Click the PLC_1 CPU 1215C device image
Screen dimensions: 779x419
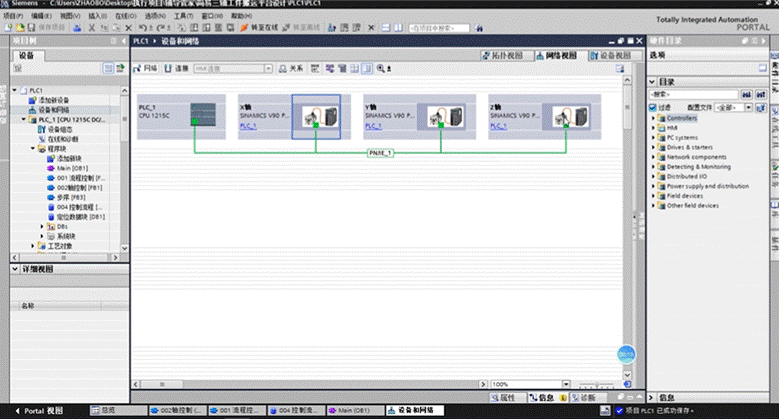tap(203, 115)
